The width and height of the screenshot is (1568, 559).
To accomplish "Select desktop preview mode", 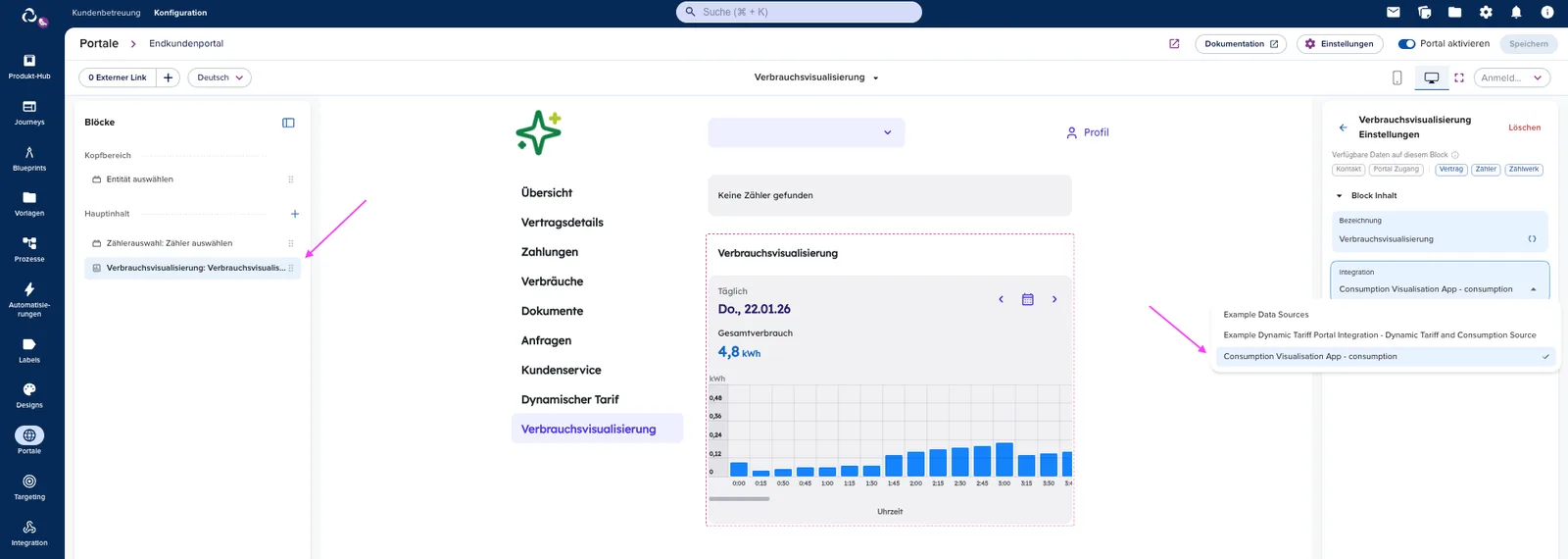I will click(1431, 77).
